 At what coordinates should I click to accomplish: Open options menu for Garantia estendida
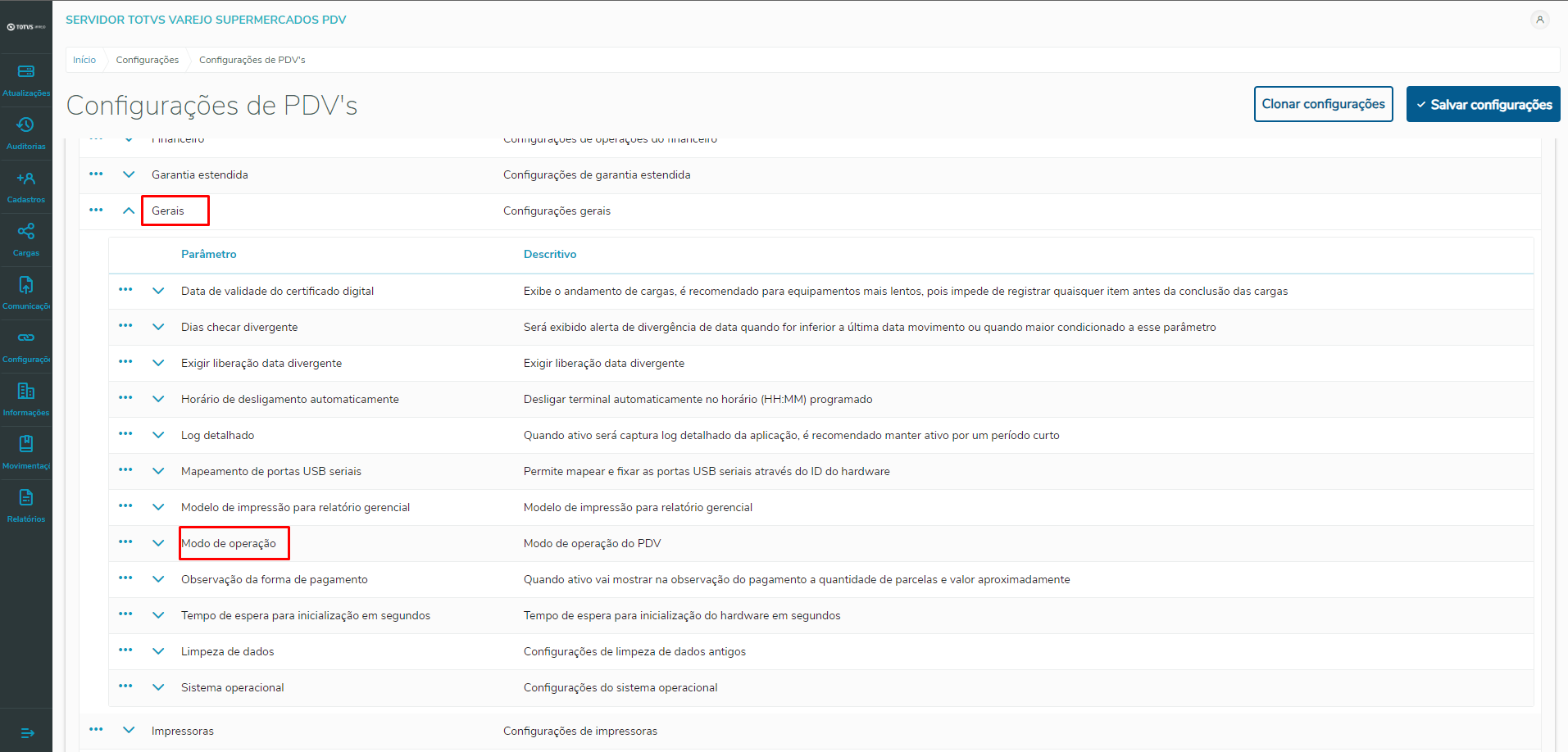96,174
